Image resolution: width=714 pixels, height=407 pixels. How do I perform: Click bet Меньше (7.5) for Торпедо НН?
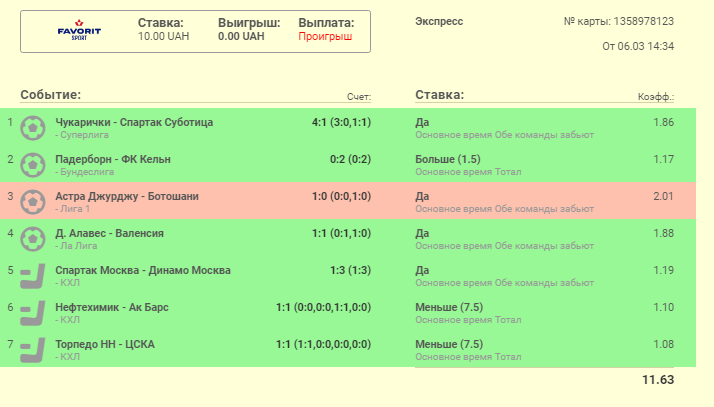pyautogui.click(x=449, y=344)
